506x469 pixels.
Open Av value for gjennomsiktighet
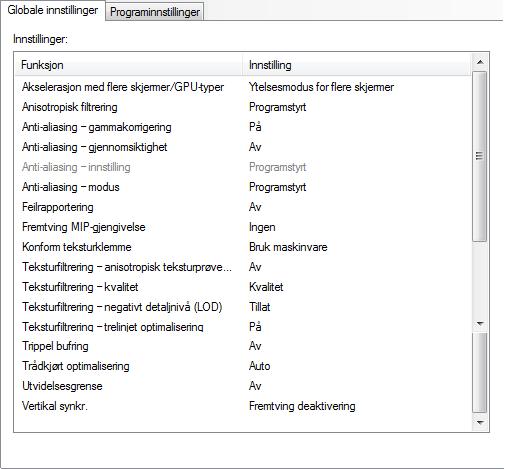click(x=255, y=147)
